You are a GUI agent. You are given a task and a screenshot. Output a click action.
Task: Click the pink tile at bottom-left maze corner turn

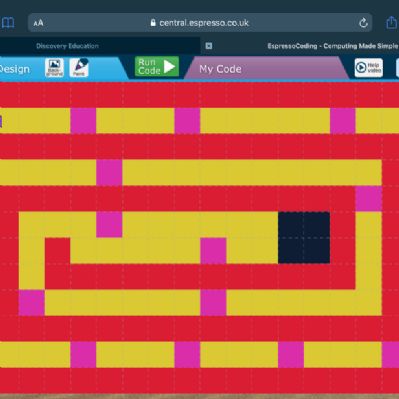point(32,303)
